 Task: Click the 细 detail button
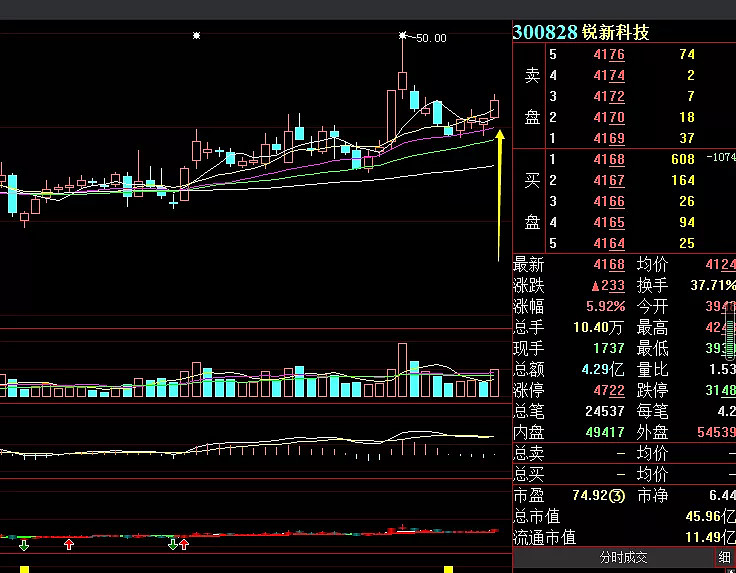tap(725, 558)
